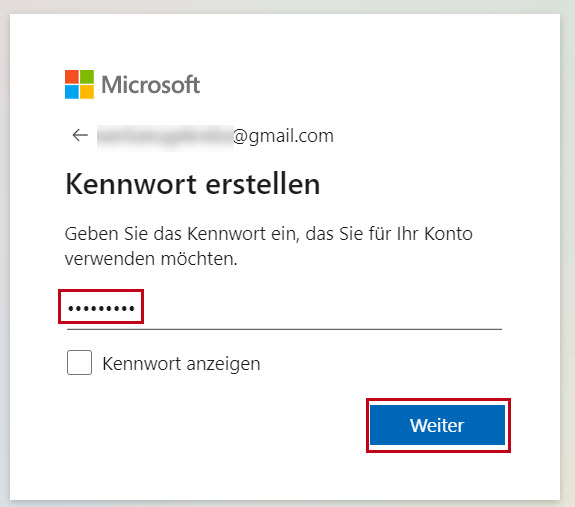Click the "Kennwort anzeigen" label text
The image size is (575, 507).
pos(181,364)
